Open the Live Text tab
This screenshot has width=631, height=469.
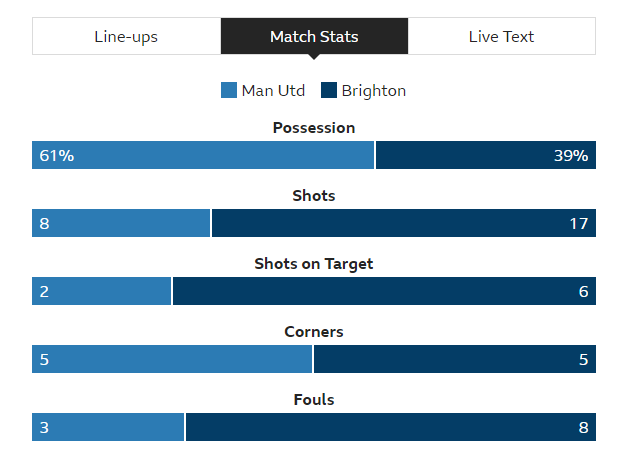point(501,36)
